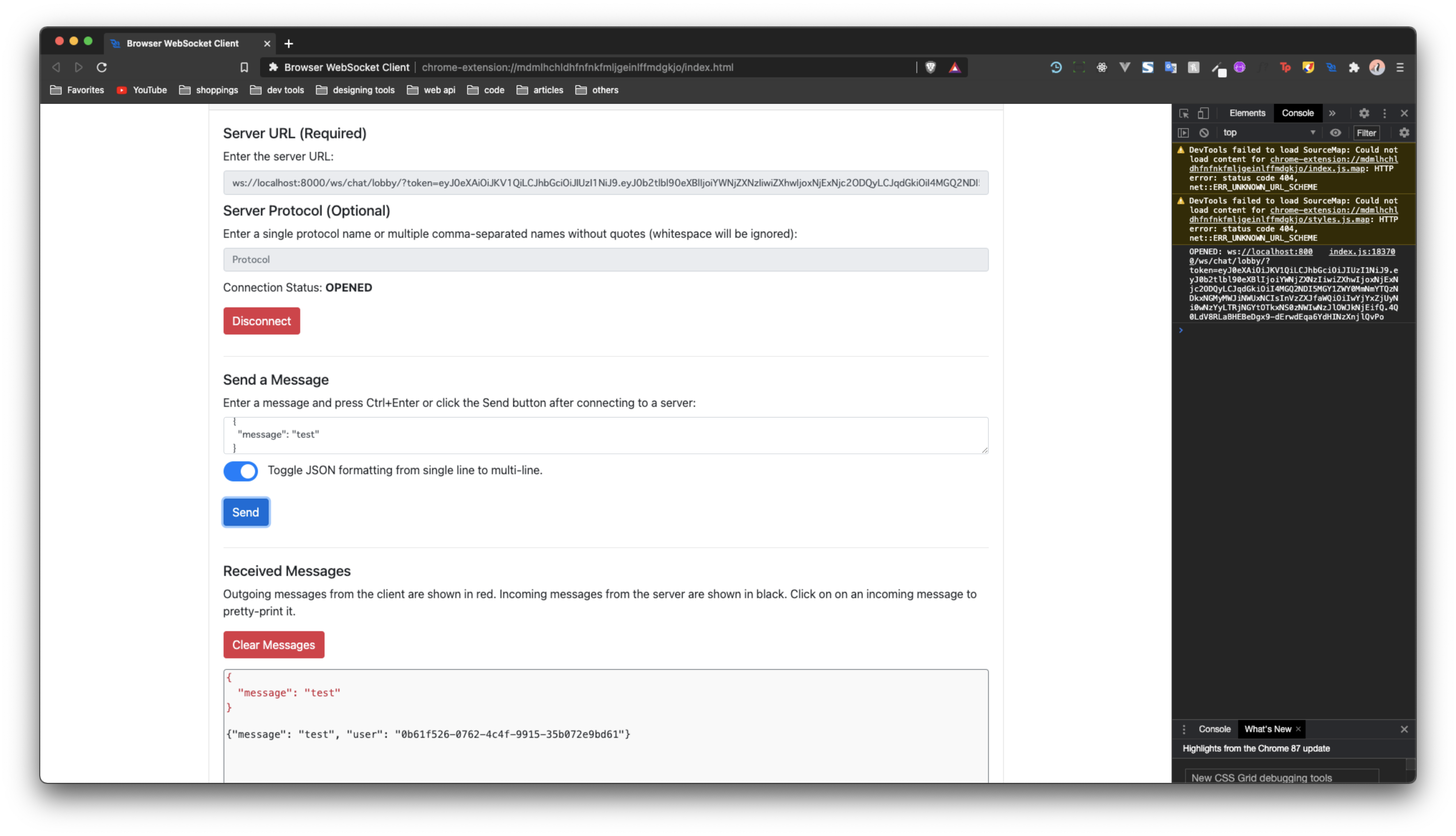This screenshot has width=1456, height=836.
Task: Activate DevTools inspect element picker
Action: click(x=1183, y=113)
